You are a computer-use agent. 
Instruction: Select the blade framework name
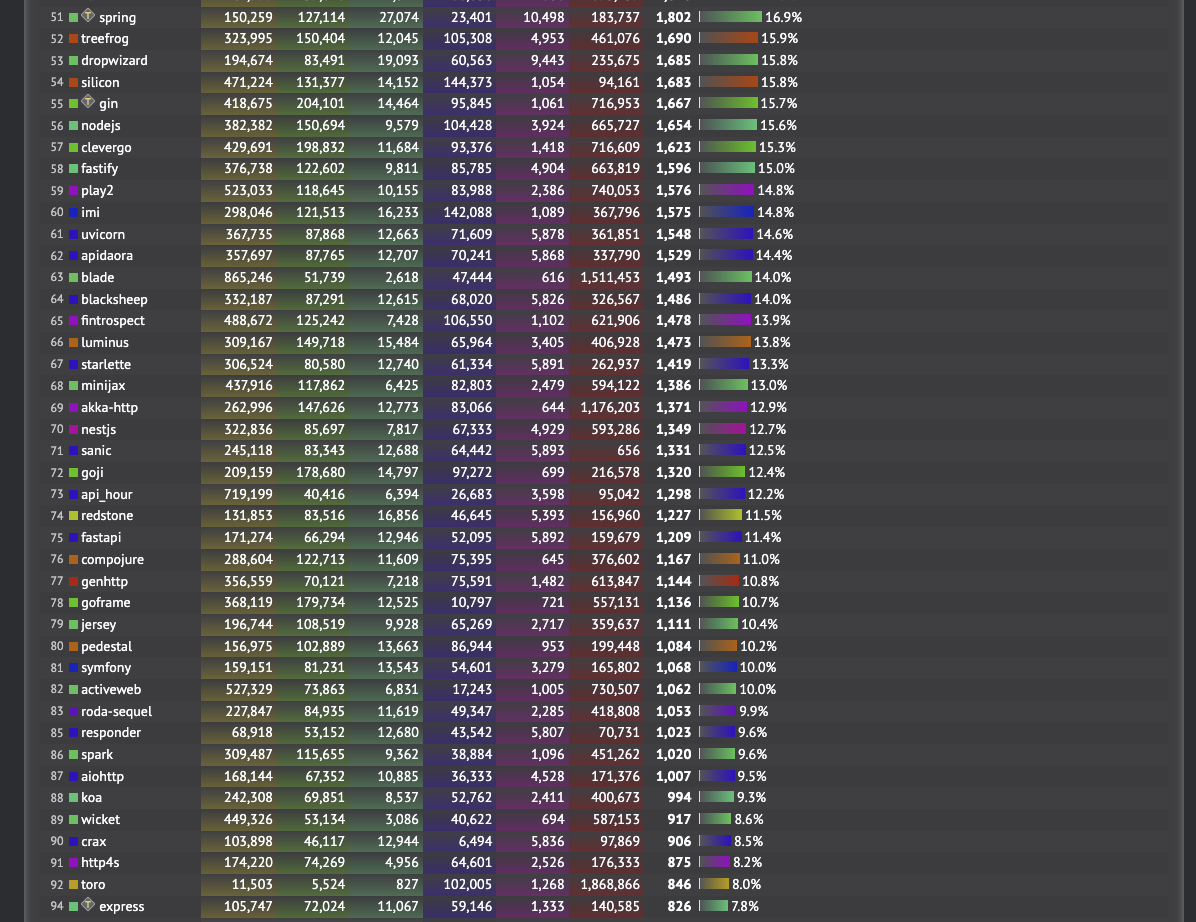pyautogui.click(x=98, y=278)
